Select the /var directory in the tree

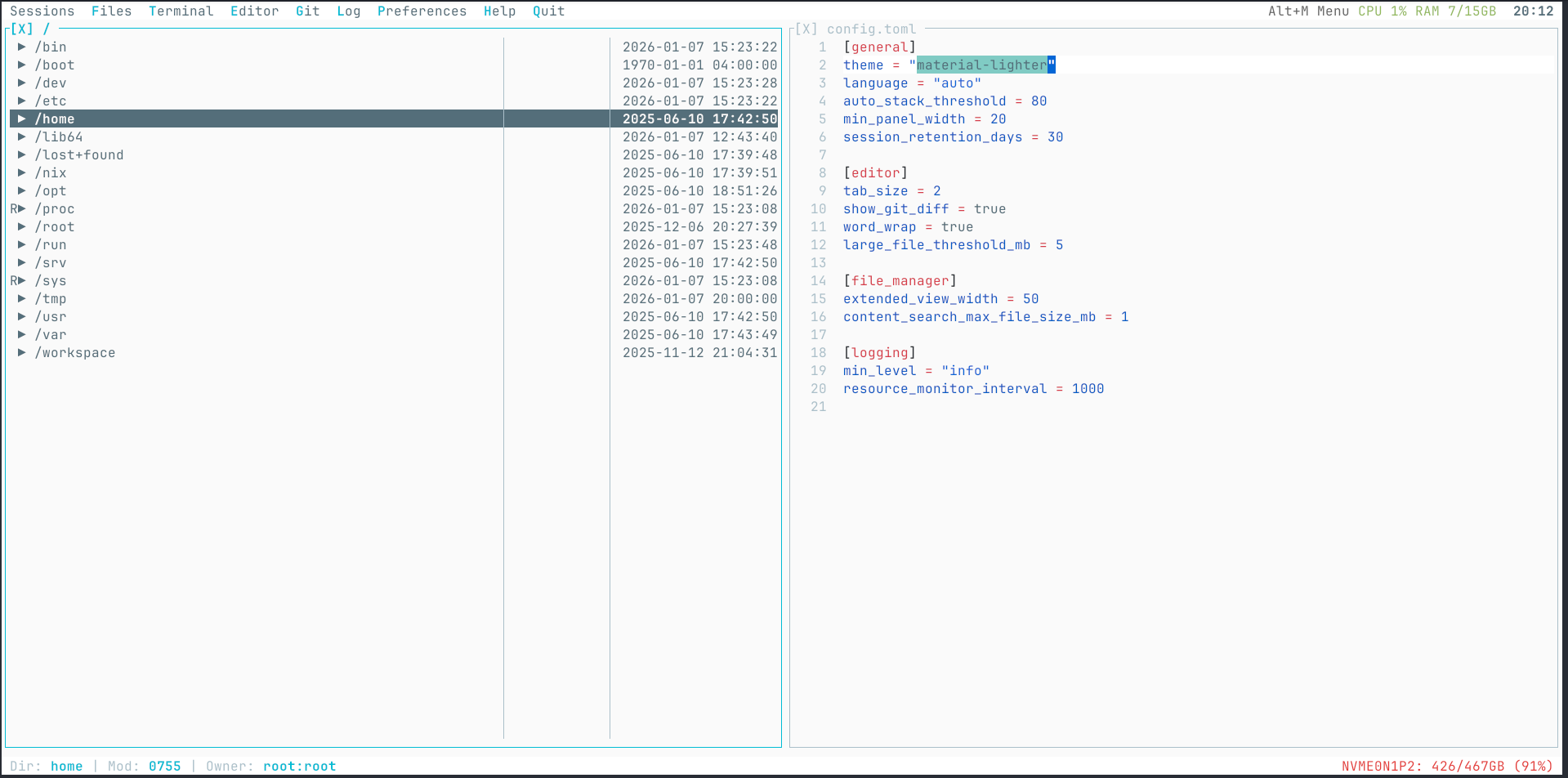pos(51,334)
